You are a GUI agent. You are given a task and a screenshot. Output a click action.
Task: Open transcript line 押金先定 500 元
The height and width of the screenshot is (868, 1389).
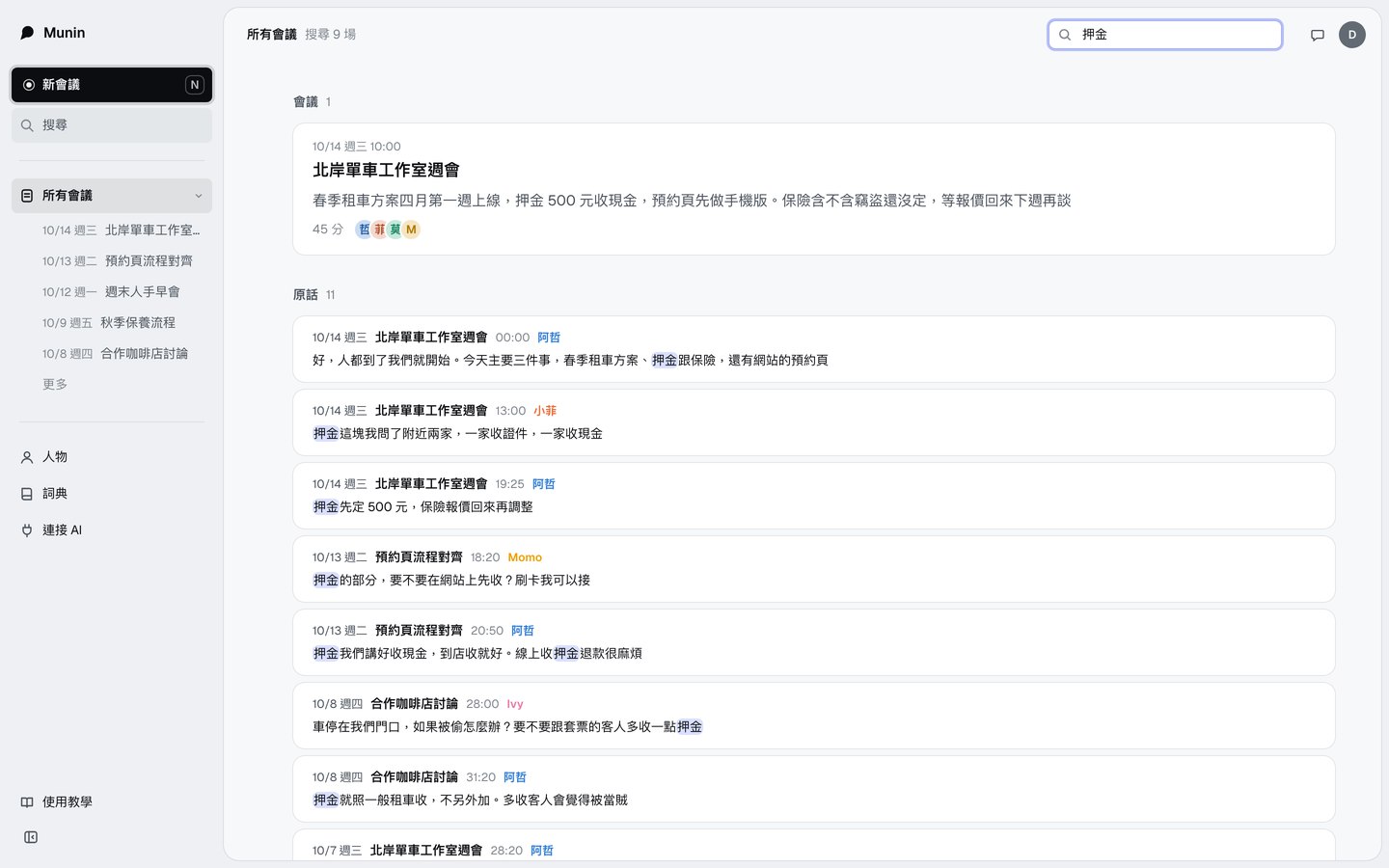pos(814,496)
